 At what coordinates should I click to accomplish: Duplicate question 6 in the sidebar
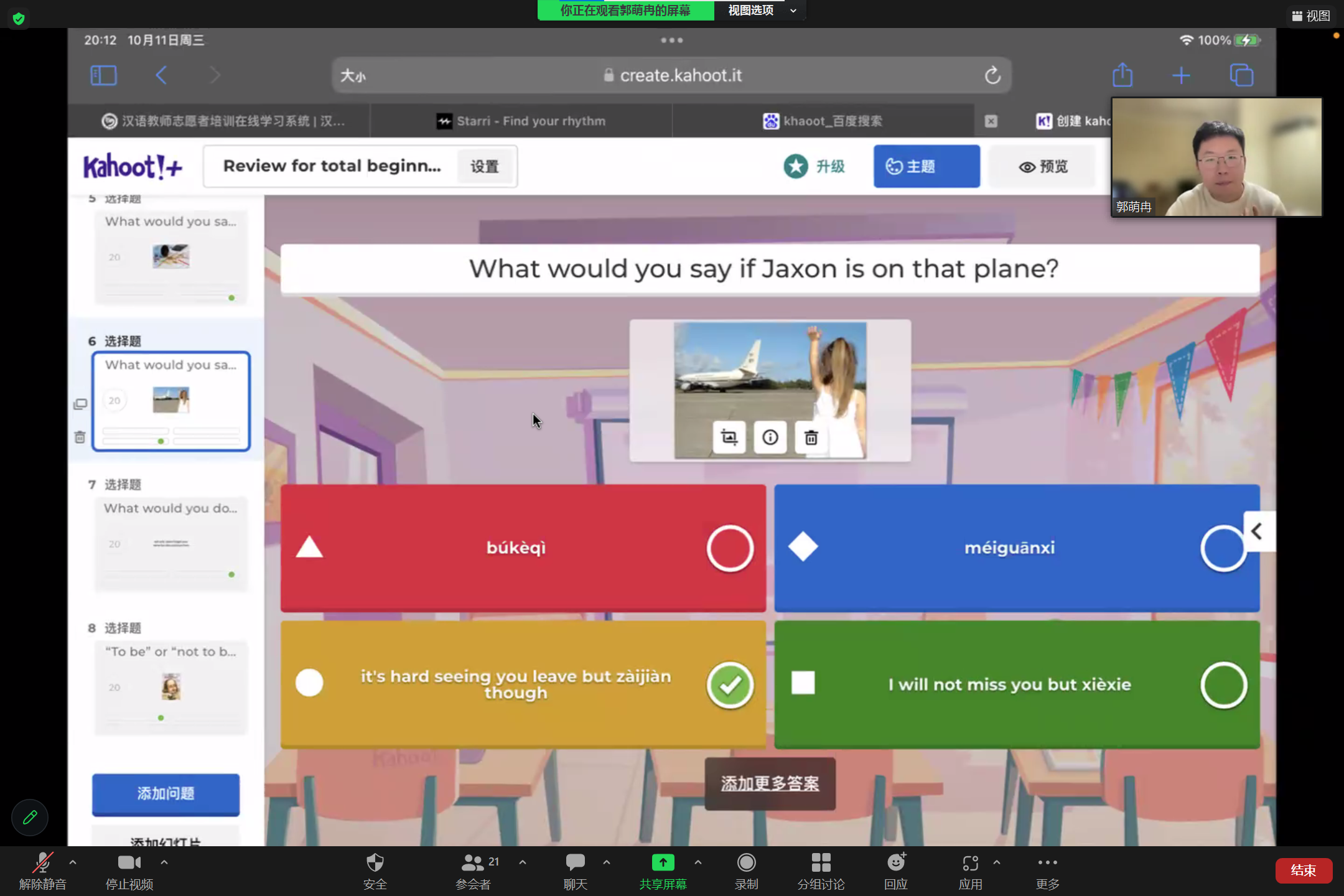(x=80, y=404)
